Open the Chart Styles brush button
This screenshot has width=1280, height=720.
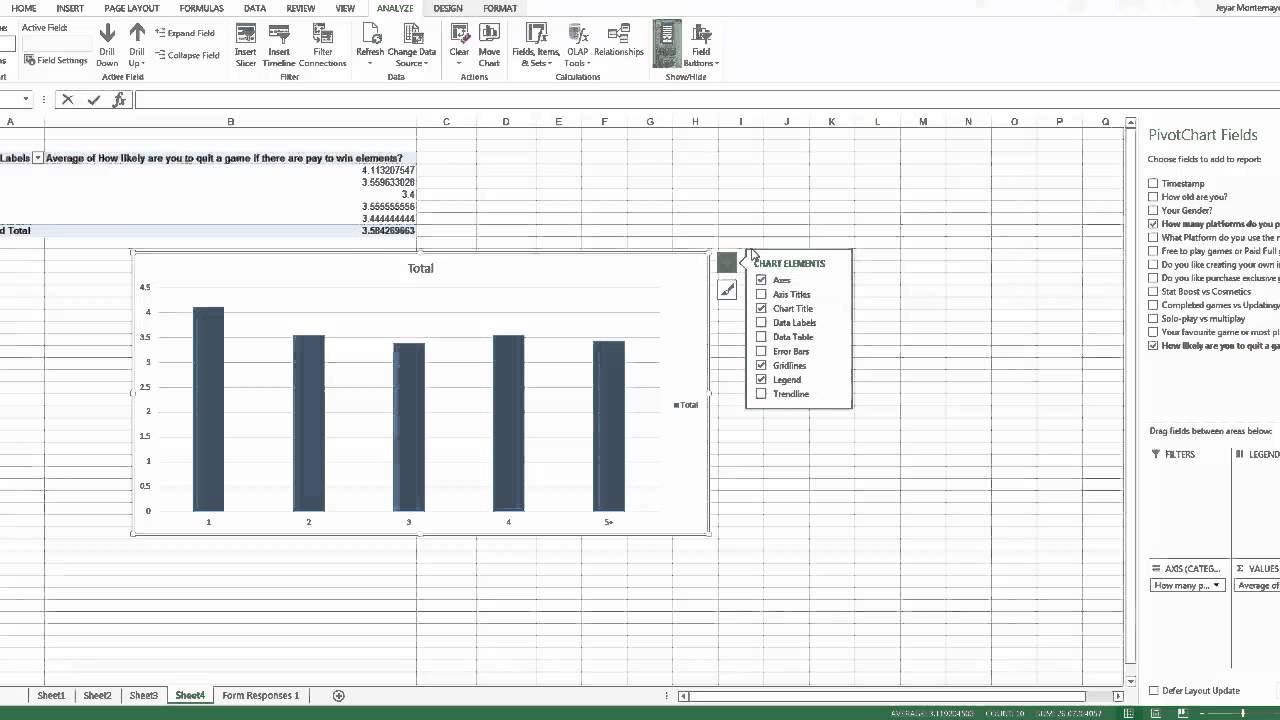click(x=727, y=290)
